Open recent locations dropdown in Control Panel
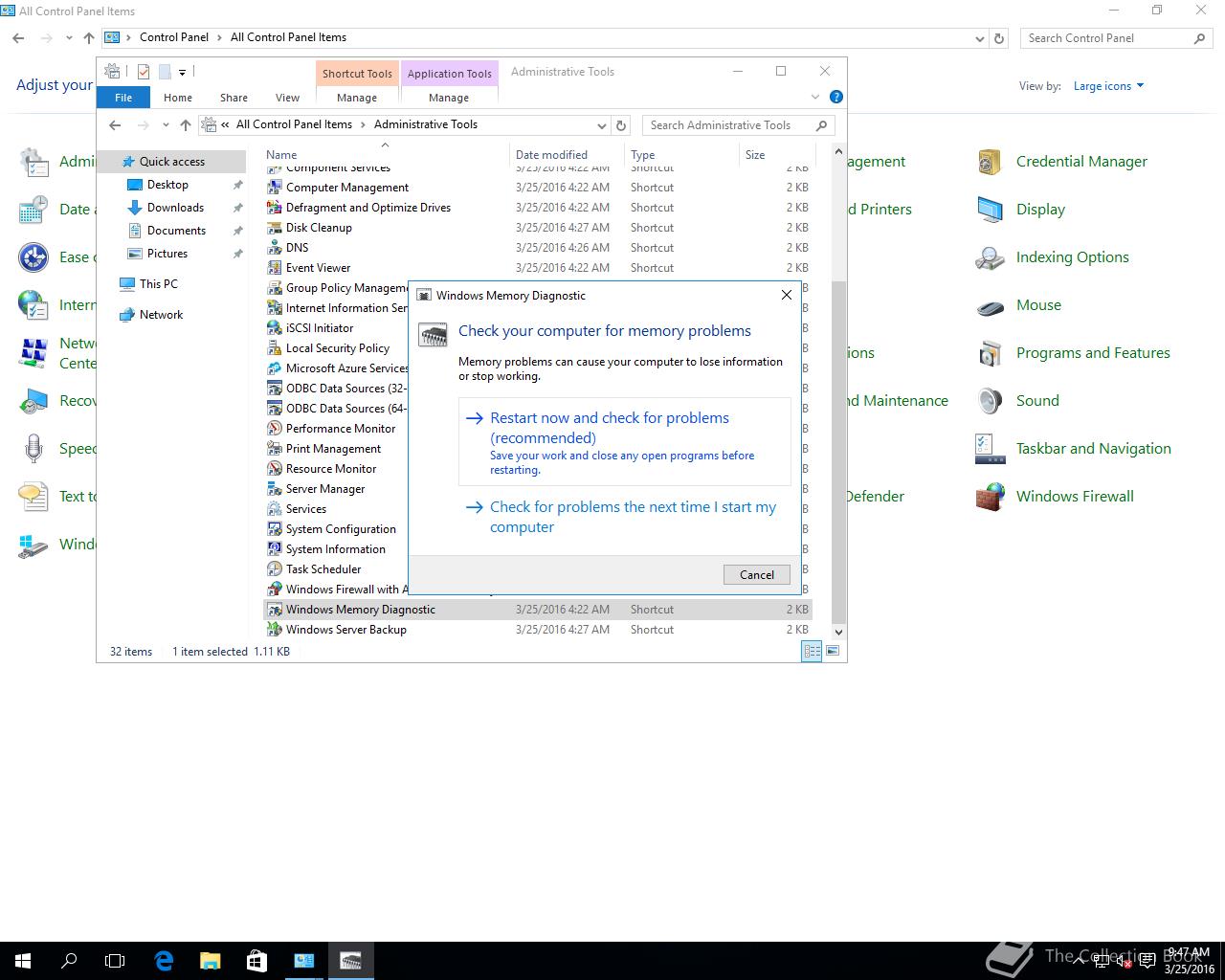This screenshot has width=1225, height=980. point(69,38)
